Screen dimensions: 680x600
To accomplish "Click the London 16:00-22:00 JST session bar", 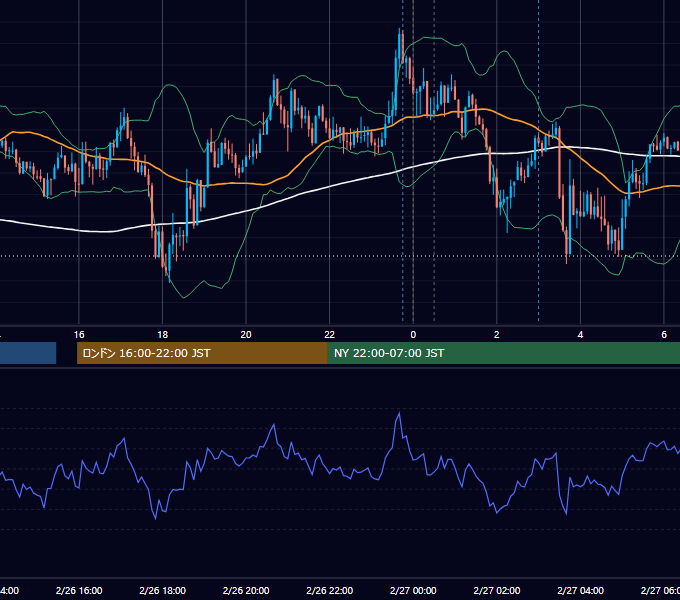I will [x=202, y=353].
